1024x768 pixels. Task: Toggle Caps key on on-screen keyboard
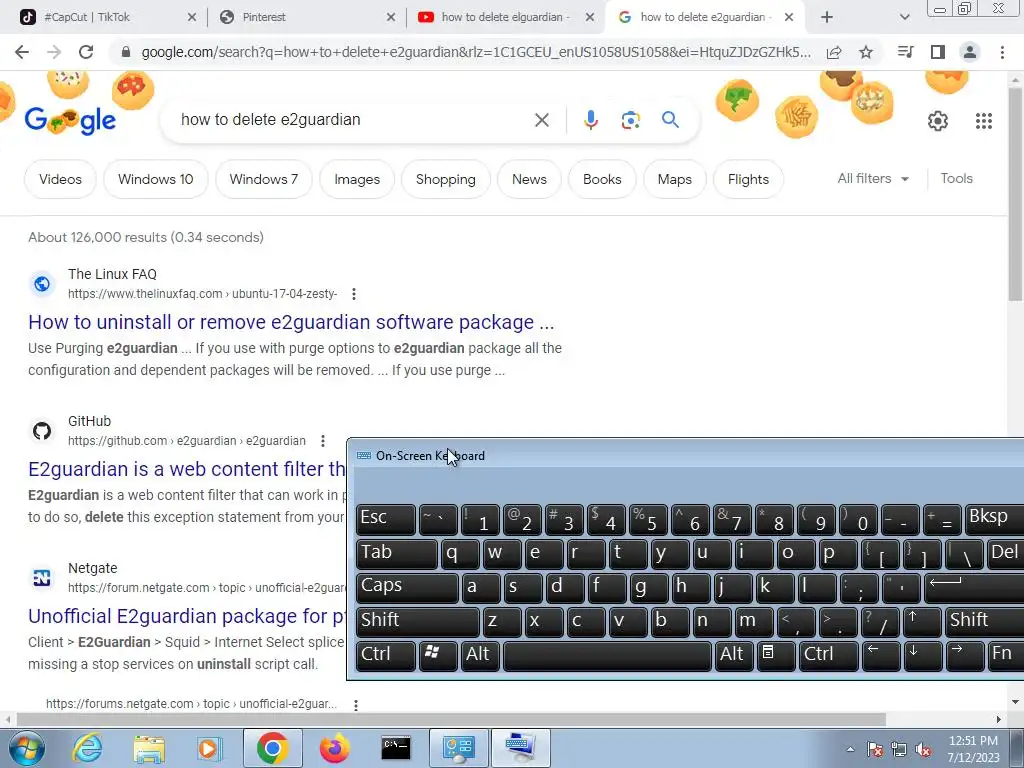408,586
